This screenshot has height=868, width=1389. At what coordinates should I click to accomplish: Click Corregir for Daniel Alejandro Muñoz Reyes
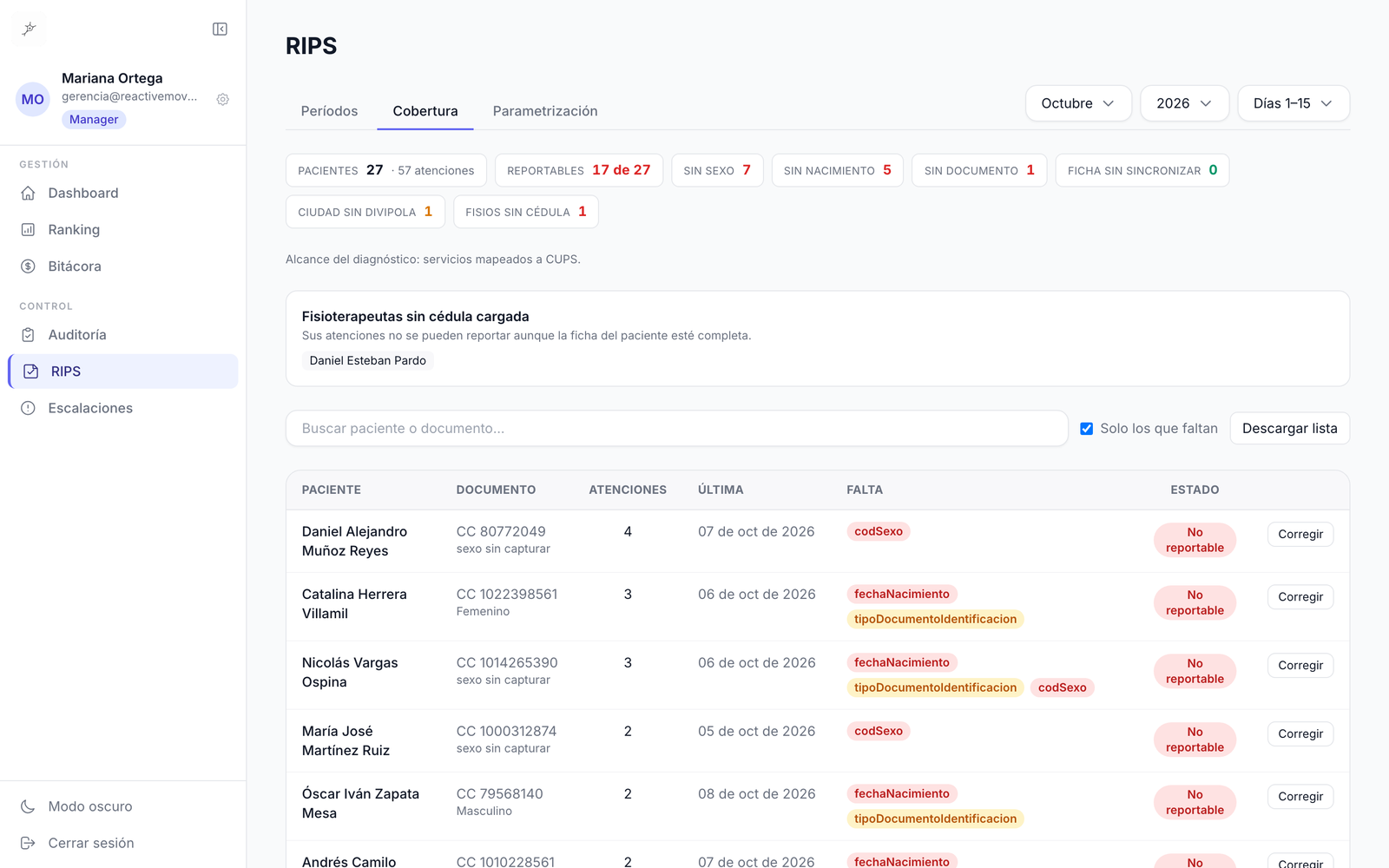(x=1300, y=535)
